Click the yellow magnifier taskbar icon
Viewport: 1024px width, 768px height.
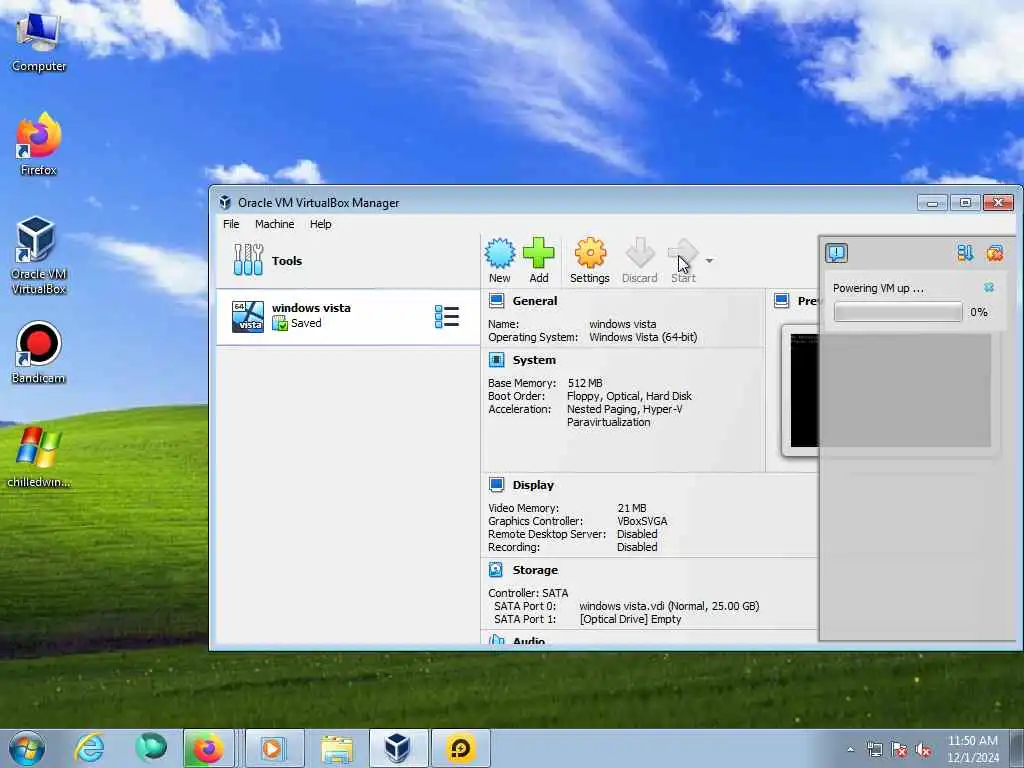pyautogui.click(x=460, y=748)
